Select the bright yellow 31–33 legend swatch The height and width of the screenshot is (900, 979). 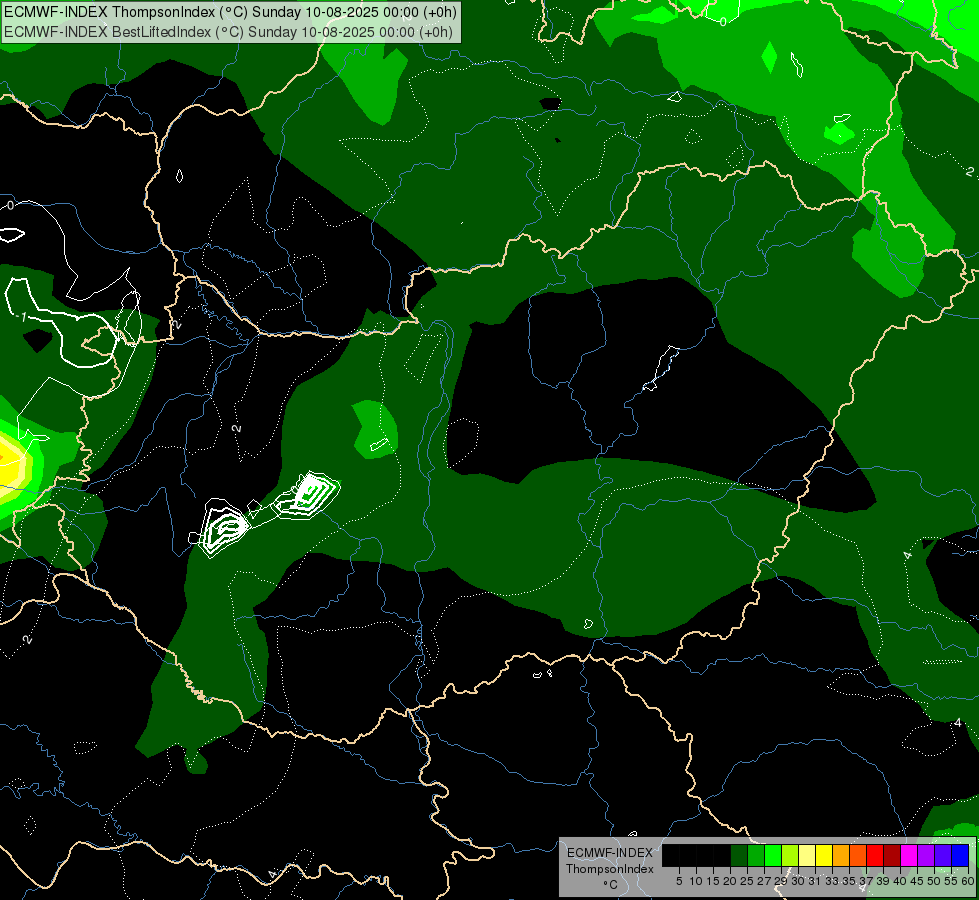(x=824, y=855)
